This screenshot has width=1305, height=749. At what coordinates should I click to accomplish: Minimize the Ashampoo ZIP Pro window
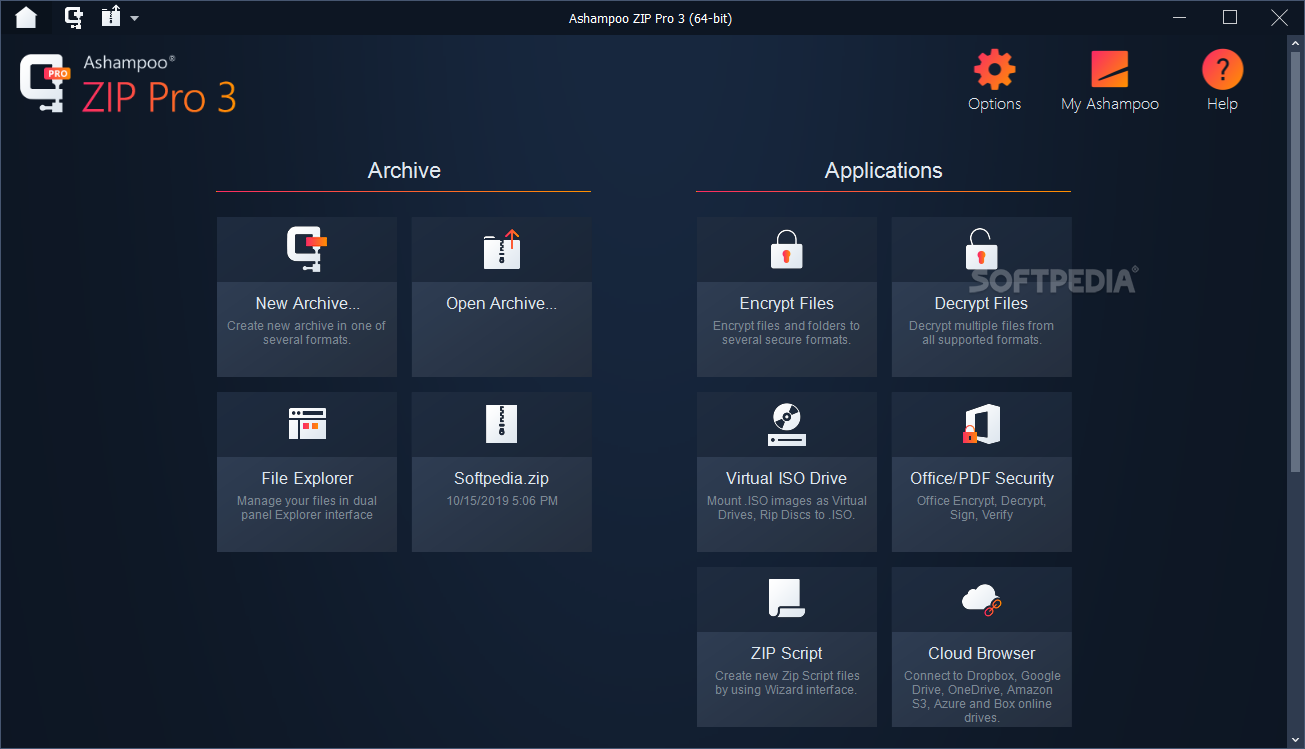[1180, 17]
